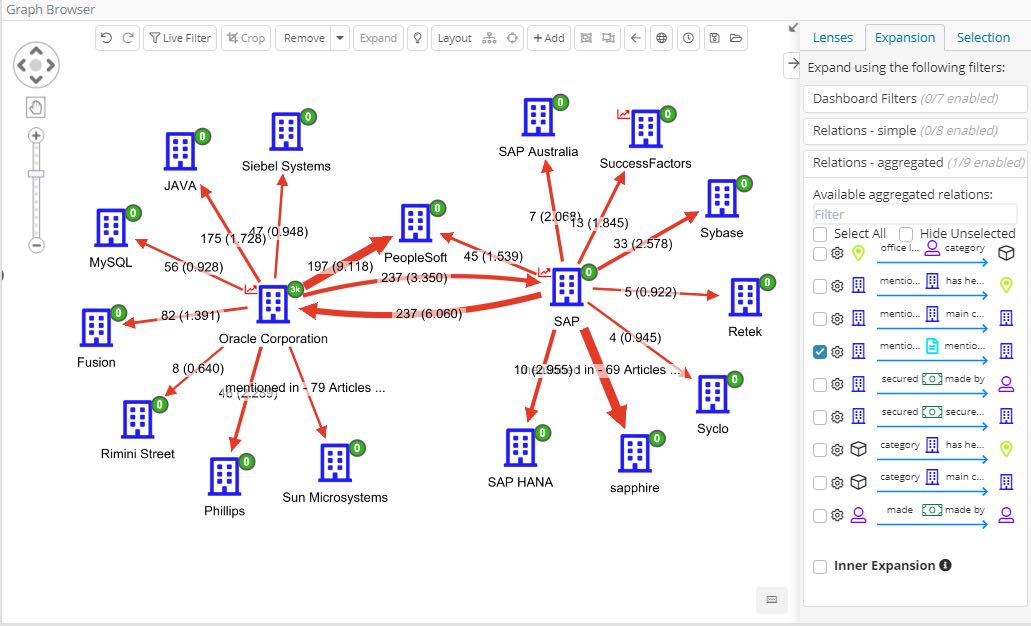1031x626 pixels.
Task: Select the Expansion tab
Action: point(905,37)
